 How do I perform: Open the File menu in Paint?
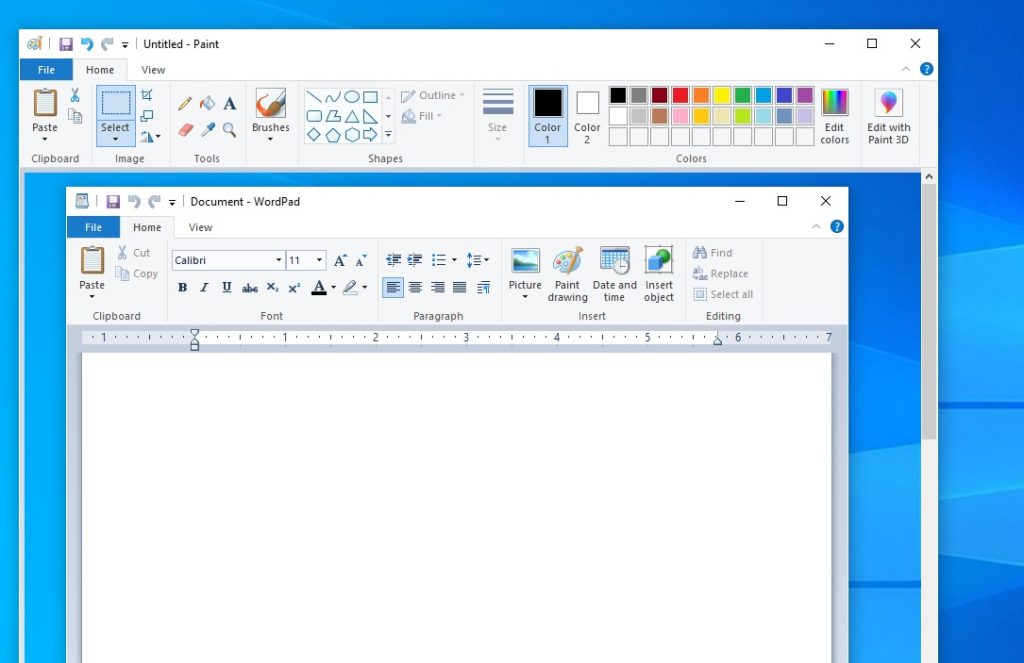[x=46, y=69]
